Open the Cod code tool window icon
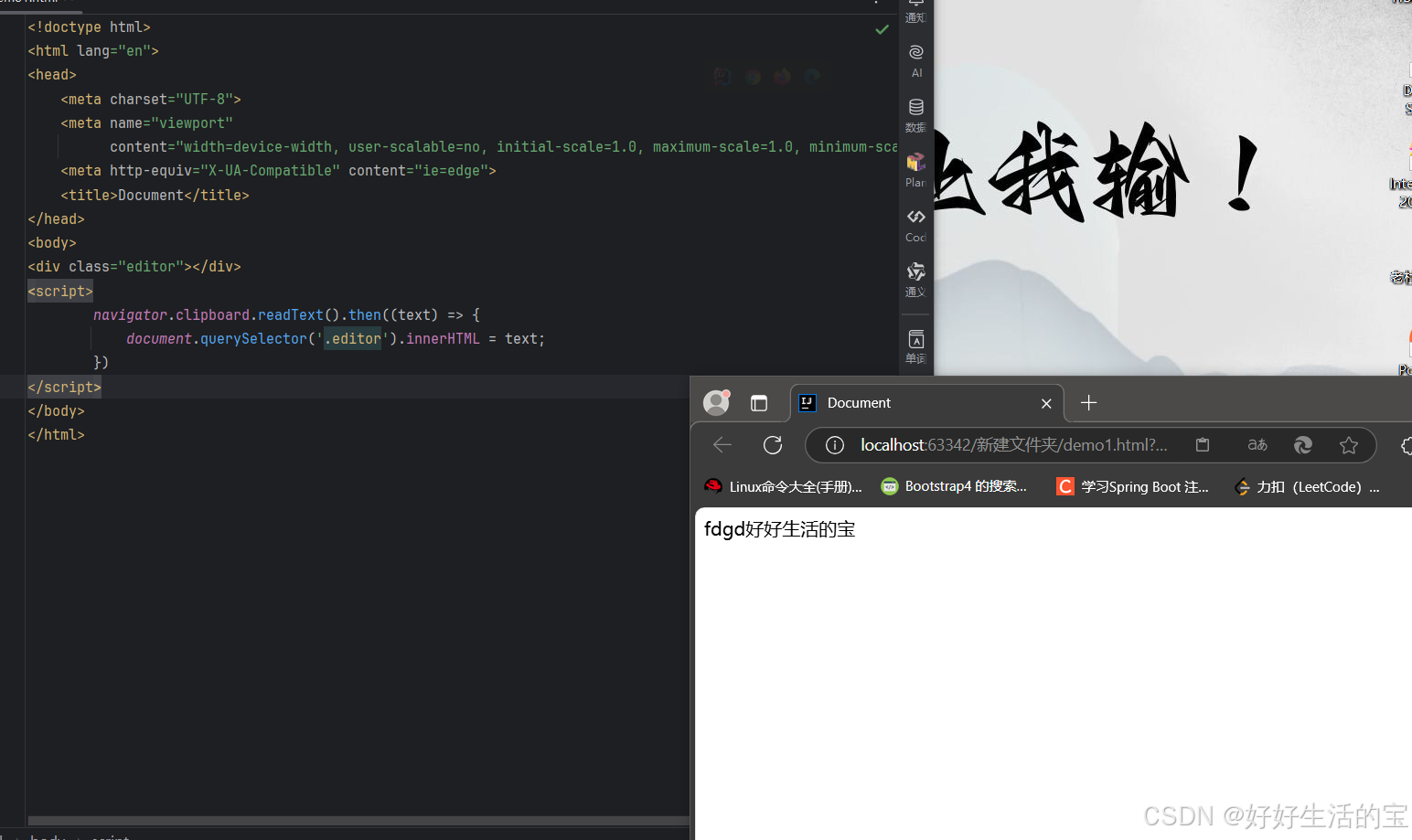Image resolution: width=1412 pixels, height=840 pixels. (916, 225)
